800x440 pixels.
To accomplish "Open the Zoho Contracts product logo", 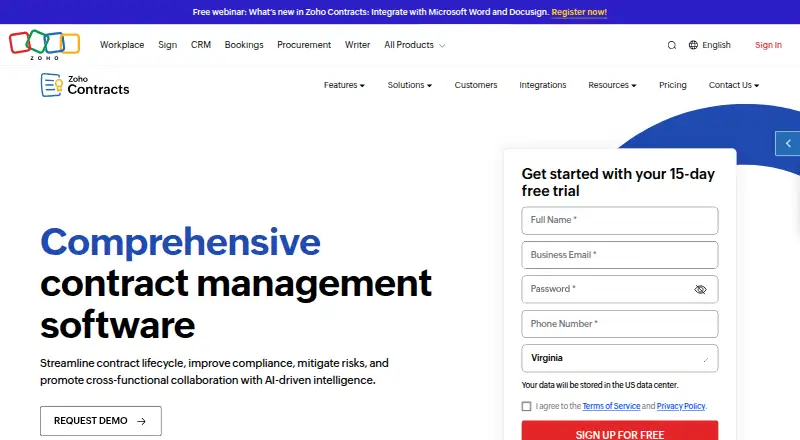I will 85,85.
